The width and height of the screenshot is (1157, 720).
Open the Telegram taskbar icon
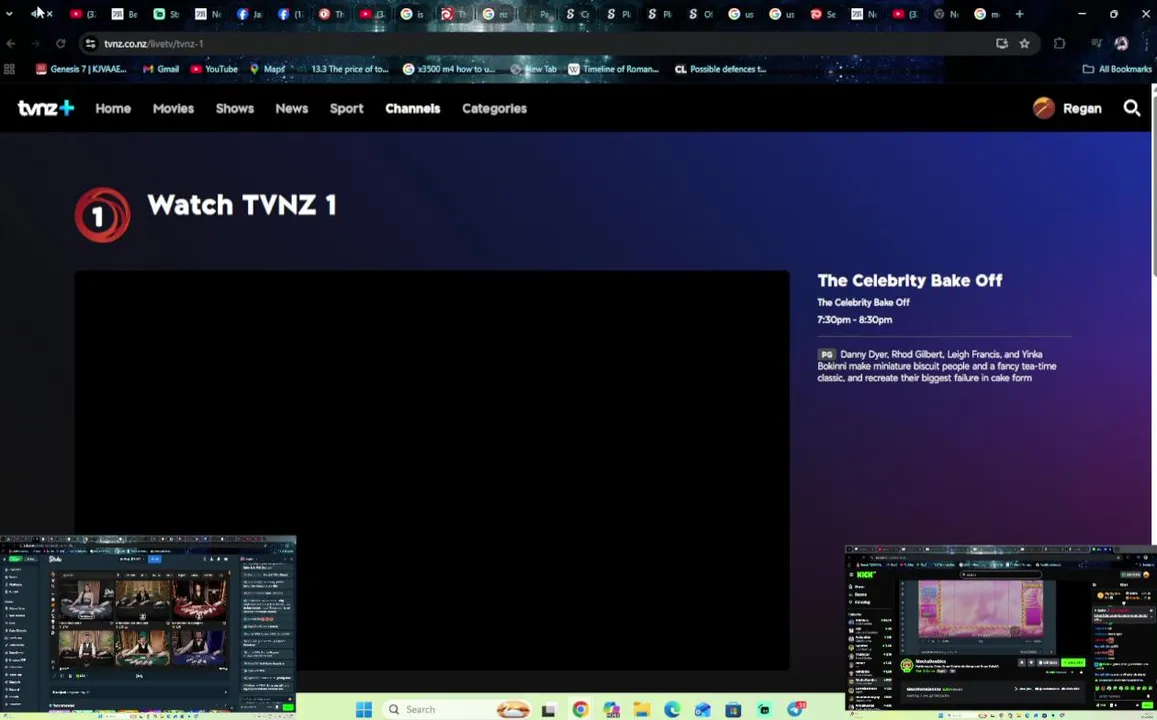click(795, 709)
